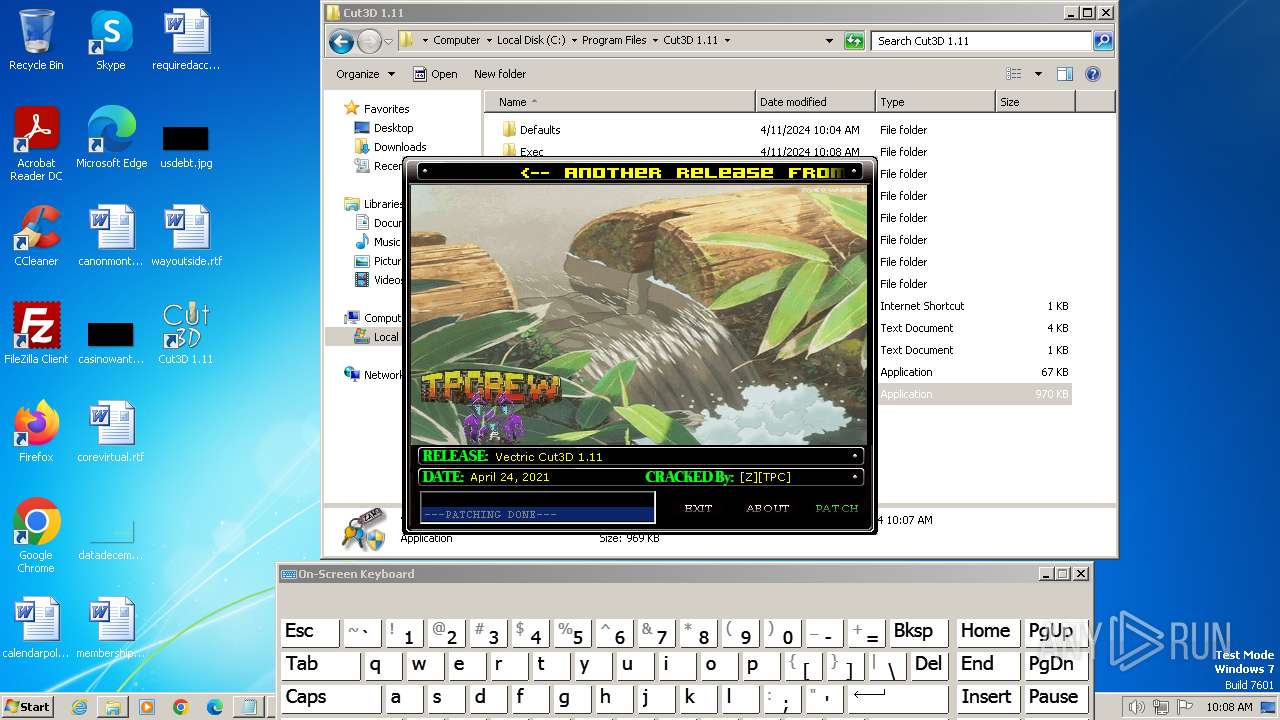Expand the recent pages dropdown arrow

click(389, 41)
